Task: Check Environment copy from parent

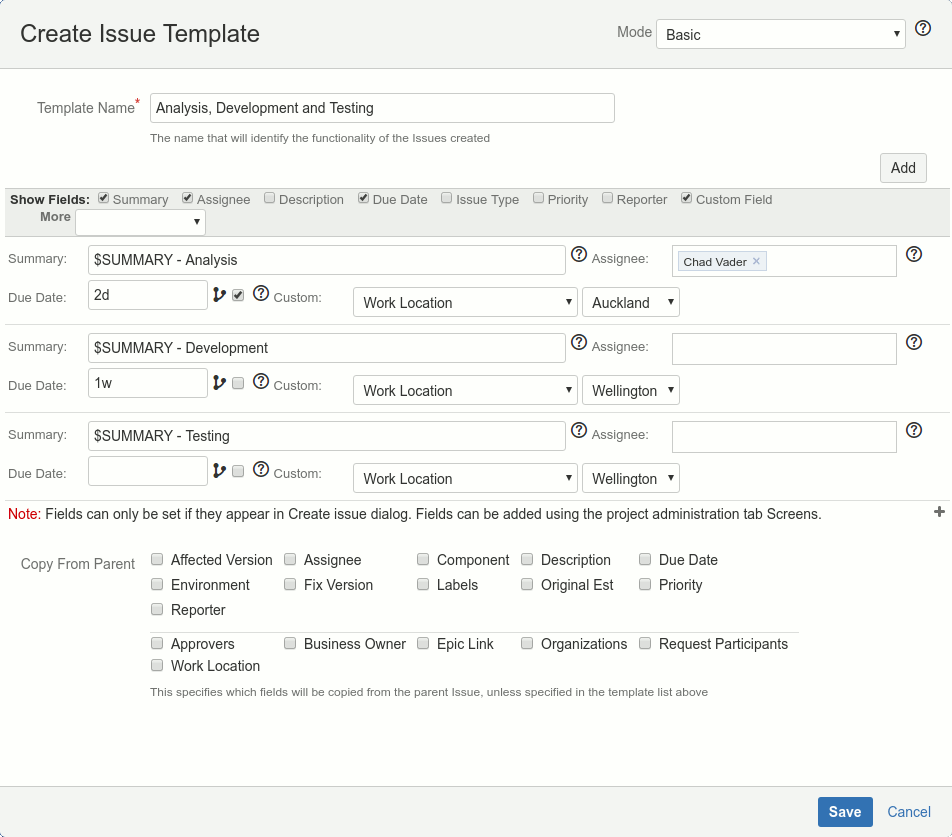Action: point(157,584)
